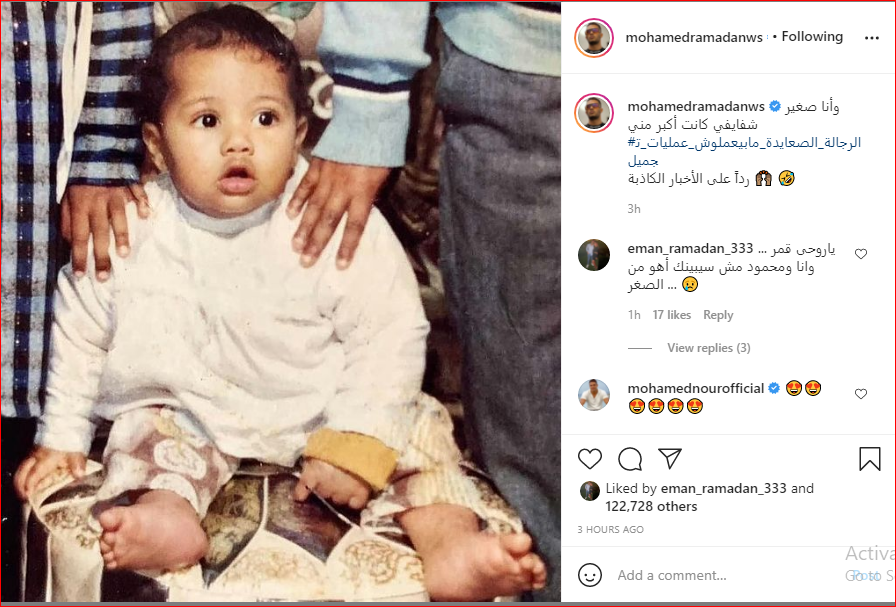View 17 likes on the comment

click(671, 315)
